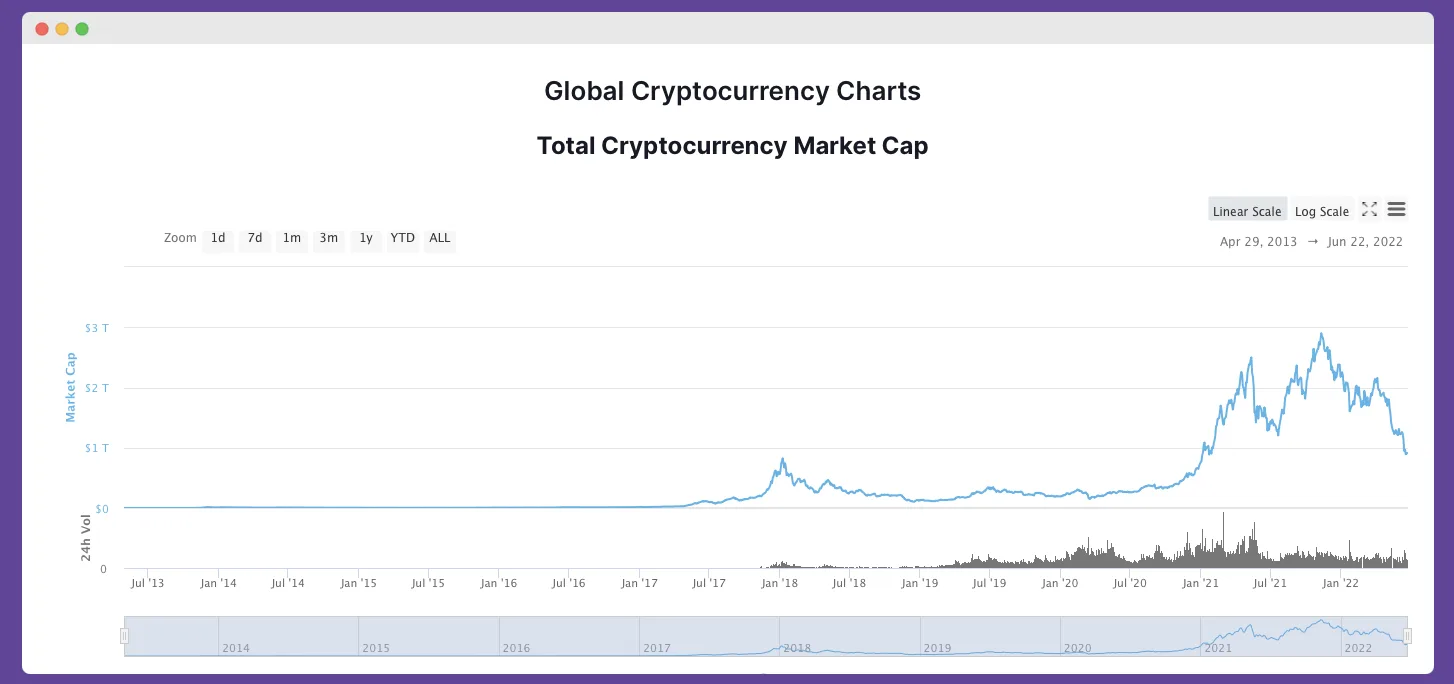Switch the chart to Log Scale
Image resolution: width=1454 pixels, height=684 pixels.
[x=1321, y=211]
